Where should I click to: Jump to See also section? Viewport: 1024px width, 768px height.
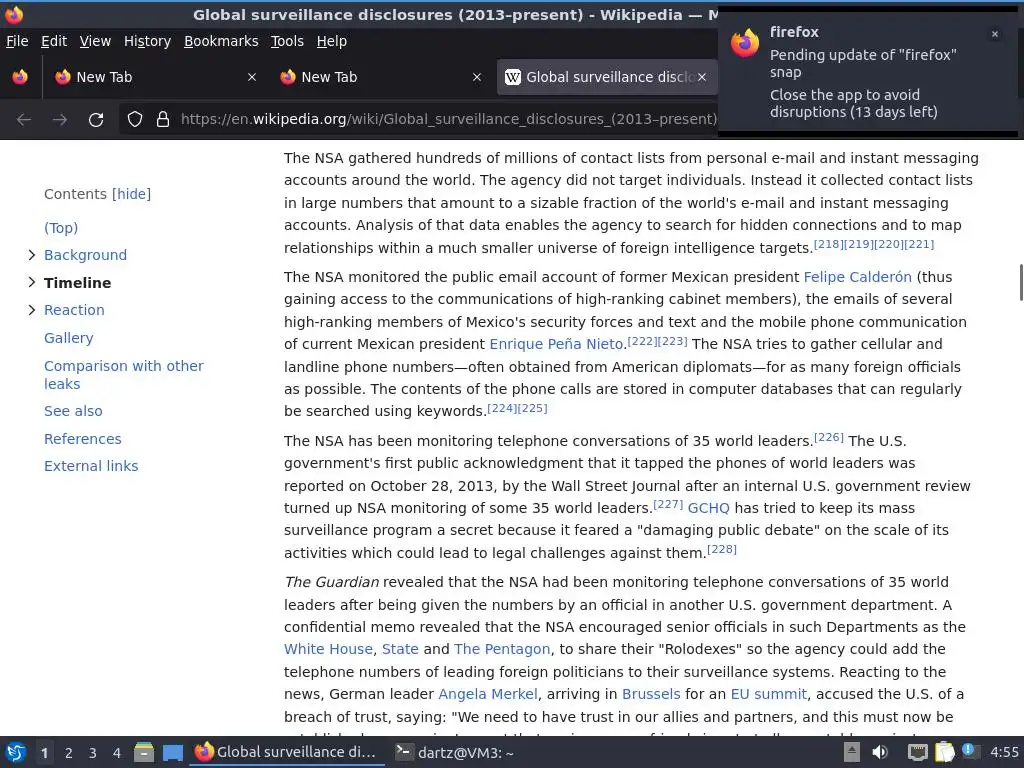(x=73, y=411)
